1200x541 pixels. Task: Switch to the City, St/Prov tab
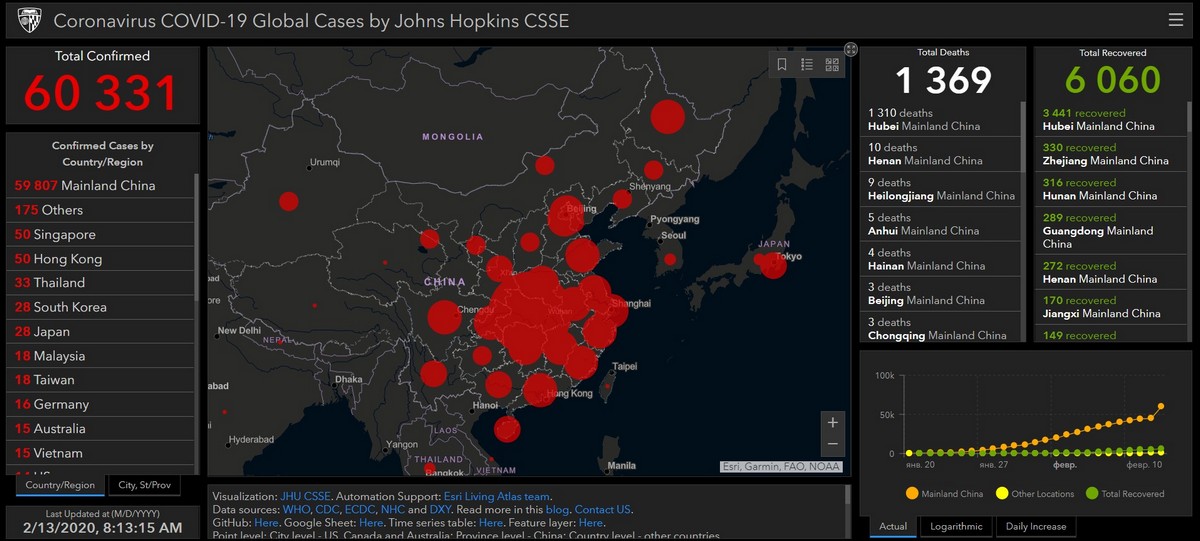pyautogui.click(x=144, y=485)
